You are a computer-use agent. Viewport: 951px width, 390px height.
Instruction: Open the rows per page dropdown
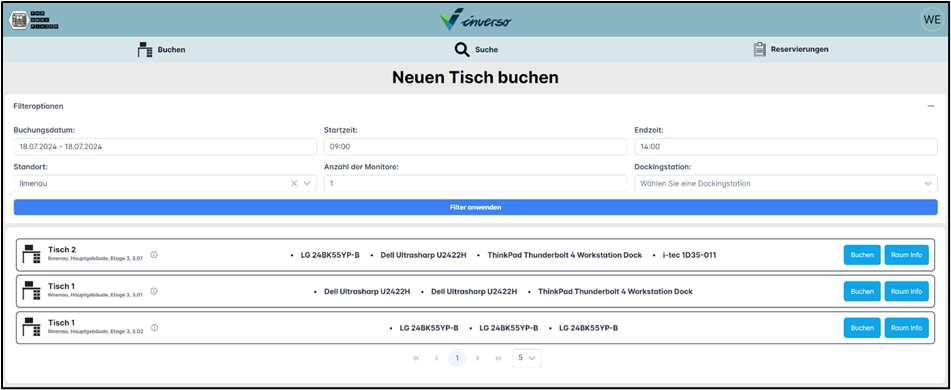(x=526, y=358)
